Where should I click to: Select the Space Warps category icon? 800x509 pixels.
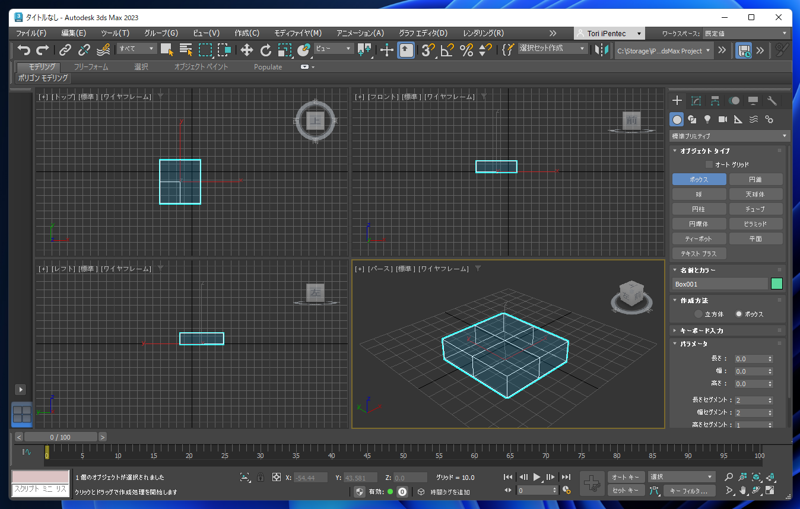(x=754, y=119)
